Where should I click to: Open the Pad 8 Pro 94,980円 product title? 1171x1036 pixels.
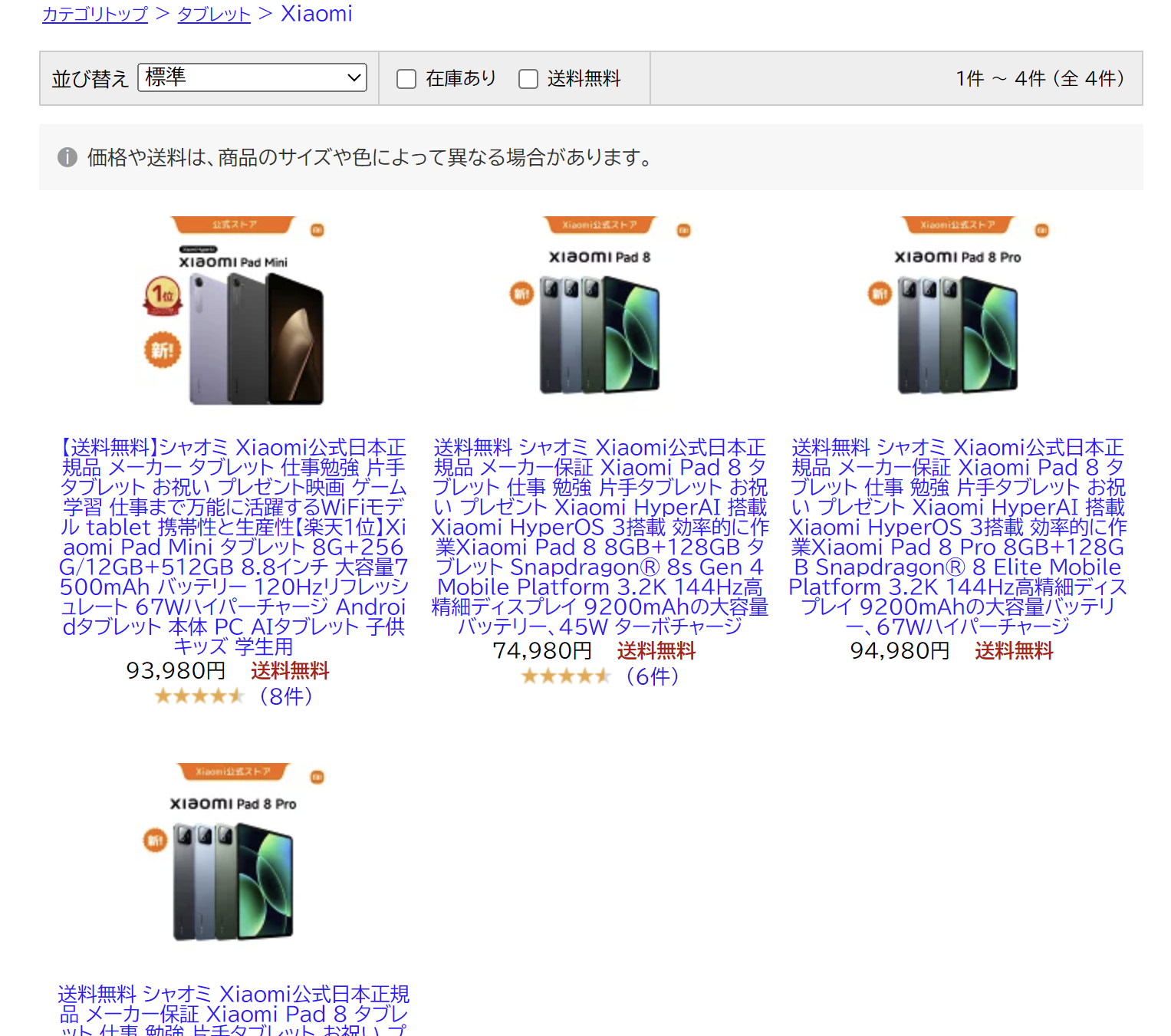coord(958,537)
